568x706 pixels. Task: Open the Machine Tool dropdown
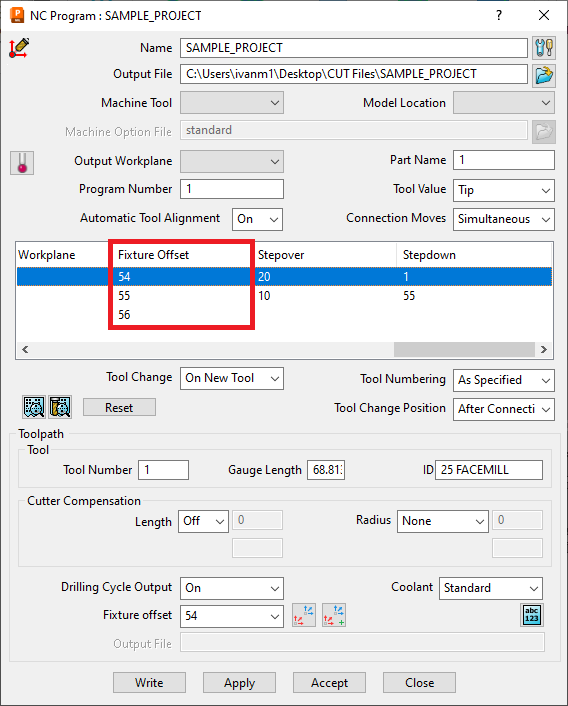(232, 103)
